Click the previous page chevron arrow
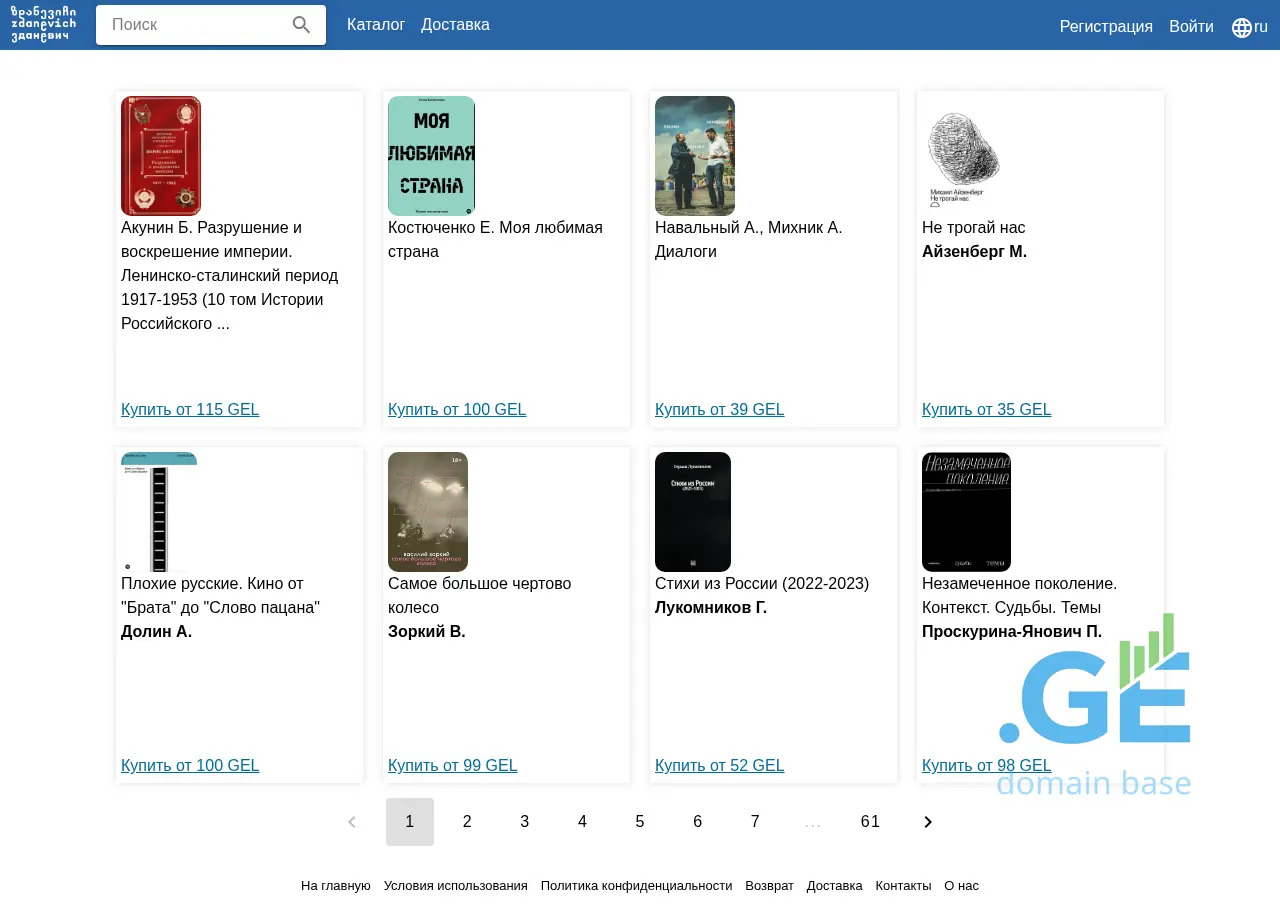The height and width of the screenshot is (904, 1280). [352, 822]
